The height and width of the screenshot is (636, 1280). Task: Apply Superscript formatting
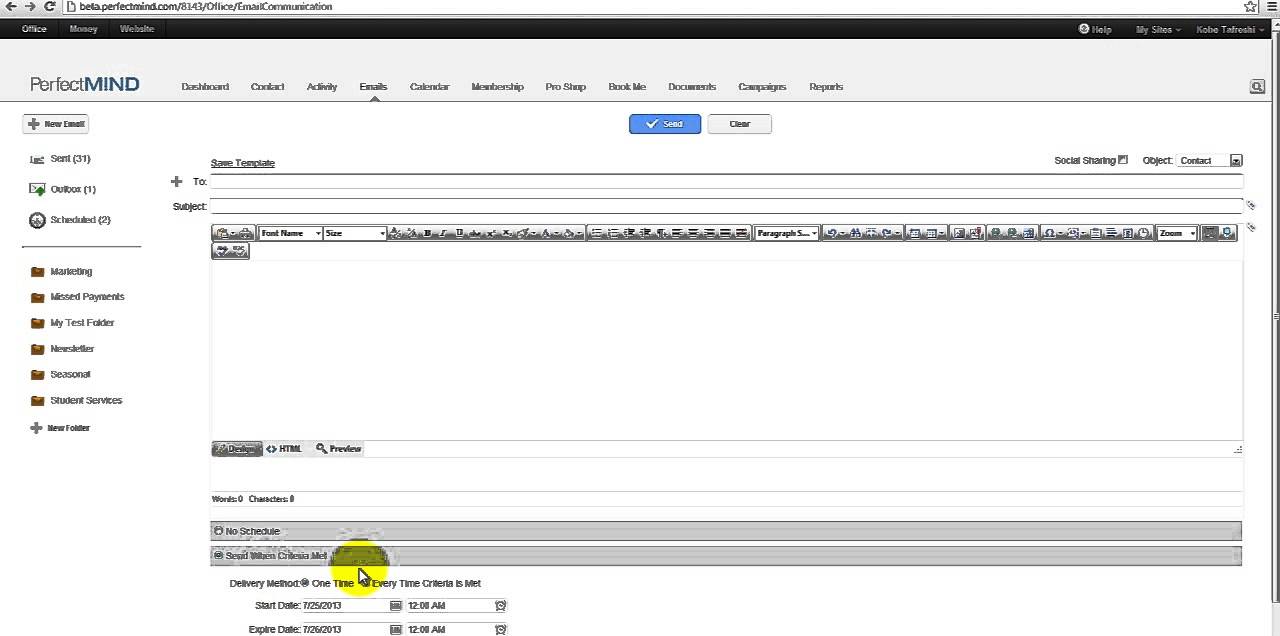click(491, 233)
